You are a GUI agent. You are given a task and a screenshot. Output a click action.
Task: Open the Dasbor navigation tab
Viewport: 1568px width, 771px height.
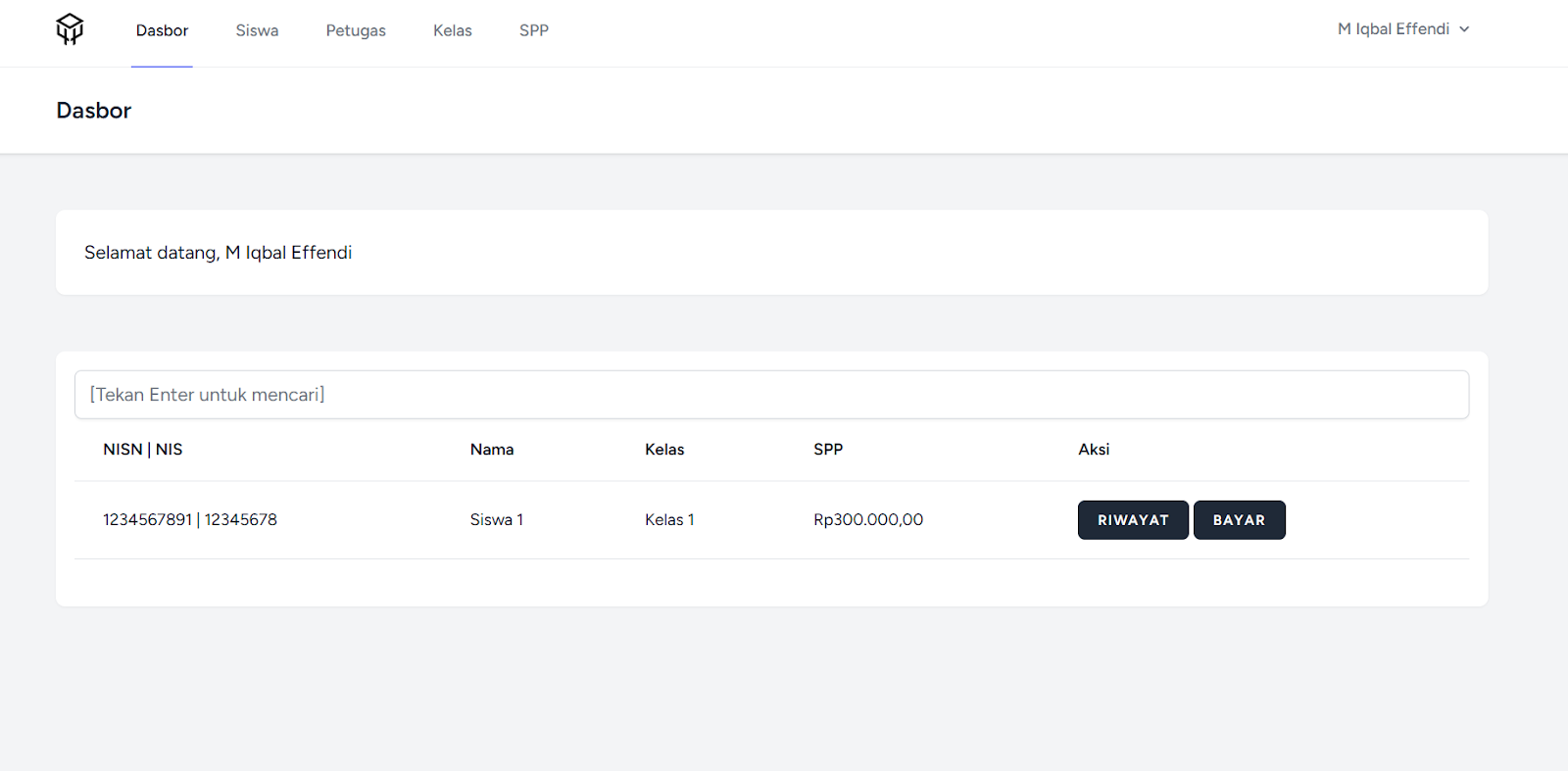pyautogui.click(x=162, y=30)
